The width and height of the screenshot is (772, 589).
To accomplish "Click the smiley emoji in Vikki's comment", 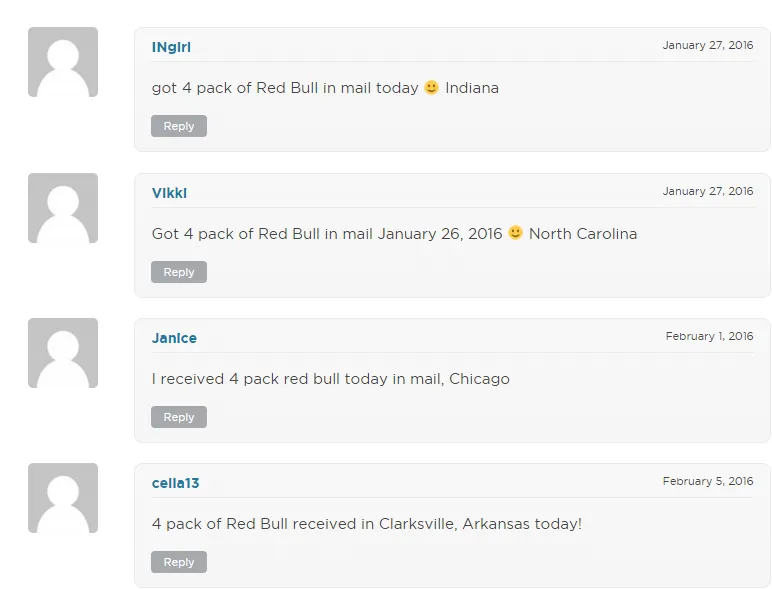I will (x=516, y=233).
